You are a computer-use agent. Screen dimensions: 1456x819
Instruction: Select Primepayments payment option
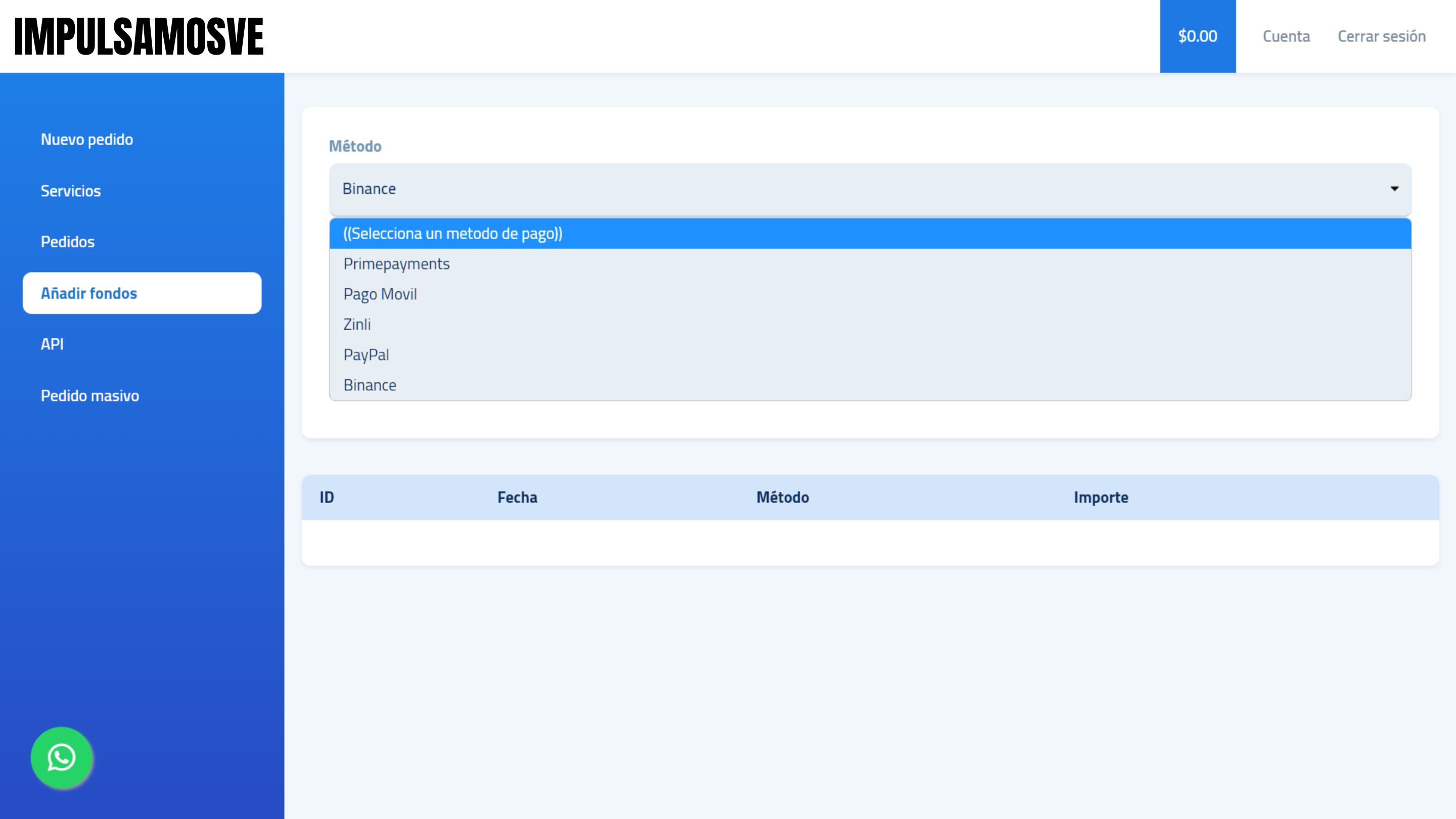click(396, 264)
